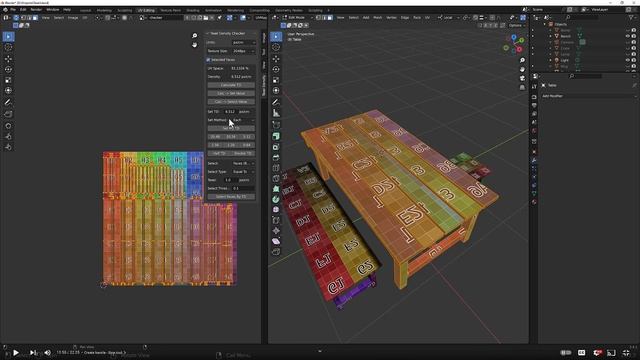Click the Double TD button
This screenshot has width=640, height=360.
[243, 153]
